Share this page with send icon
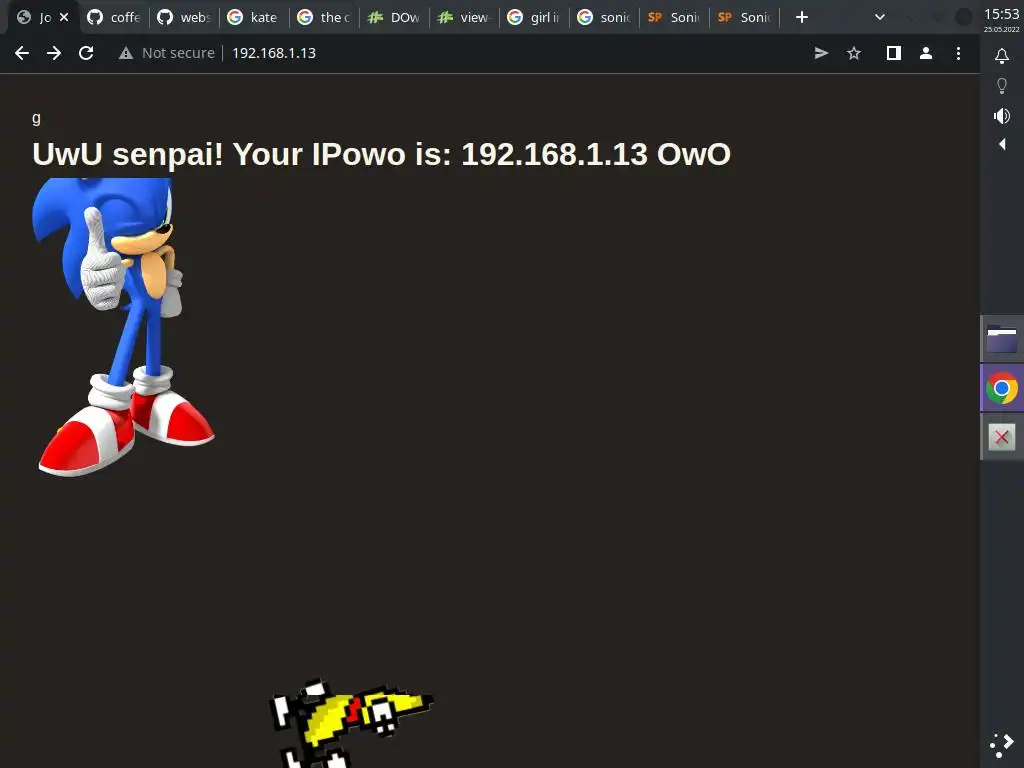 821,53
